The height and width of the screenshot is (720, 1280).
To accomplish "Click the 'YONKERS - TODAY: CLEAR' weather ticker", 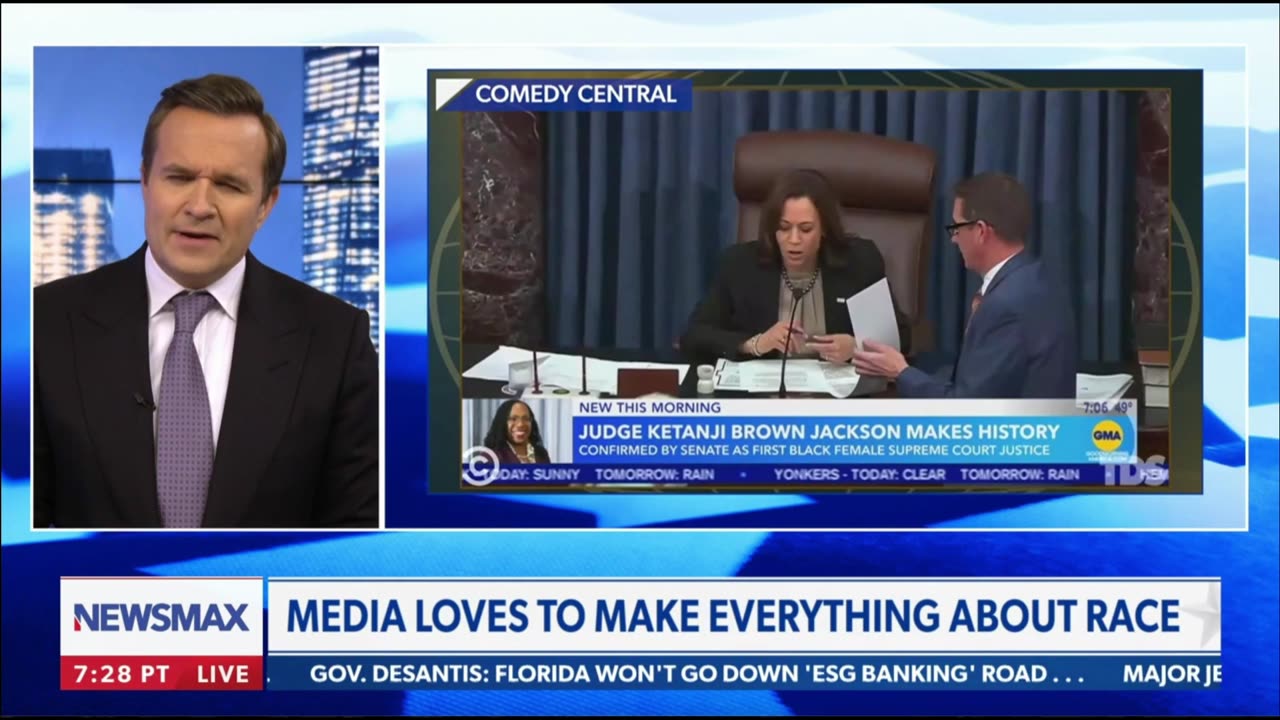I will (x=859, y=474).
